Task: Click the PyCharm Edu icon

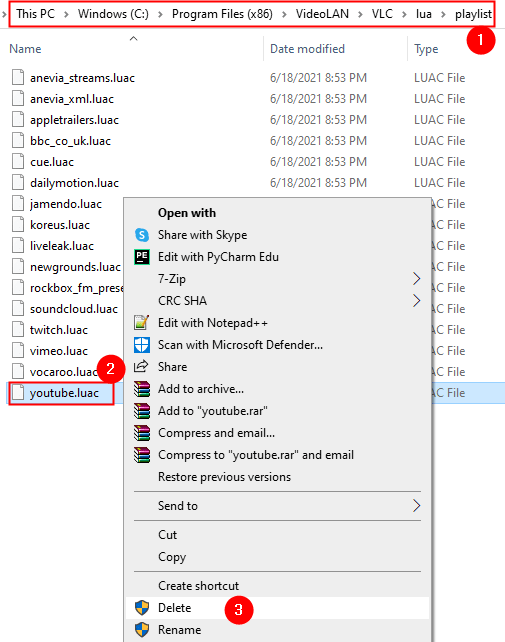Action: point(142,257)
